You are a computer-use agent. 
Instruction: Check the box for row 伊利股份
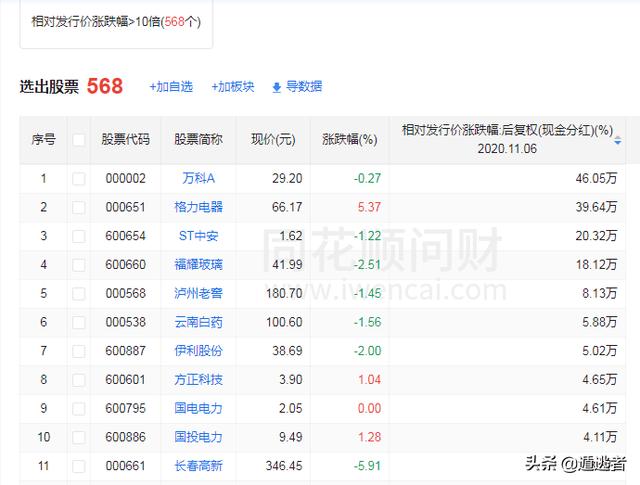pos(78,351)
